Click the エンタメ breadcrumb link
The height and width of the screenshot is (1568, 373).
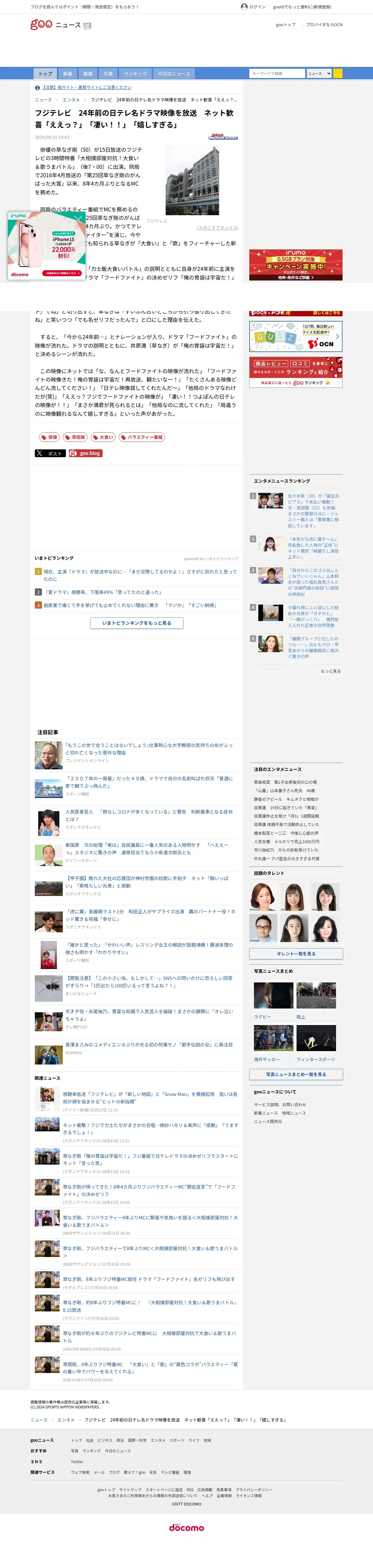coord(71,100)
